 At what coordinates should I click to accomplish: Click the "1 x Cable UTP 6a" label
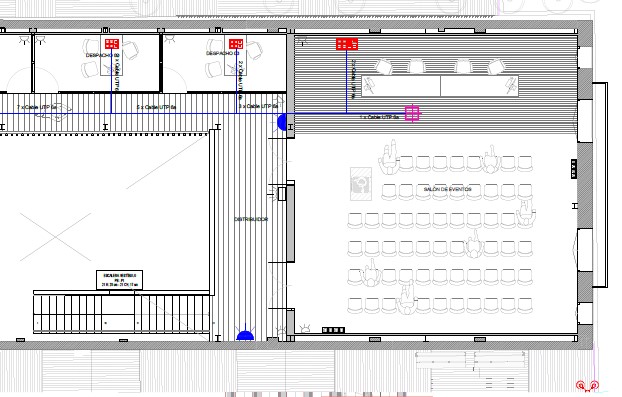click(x=379, y=117)
